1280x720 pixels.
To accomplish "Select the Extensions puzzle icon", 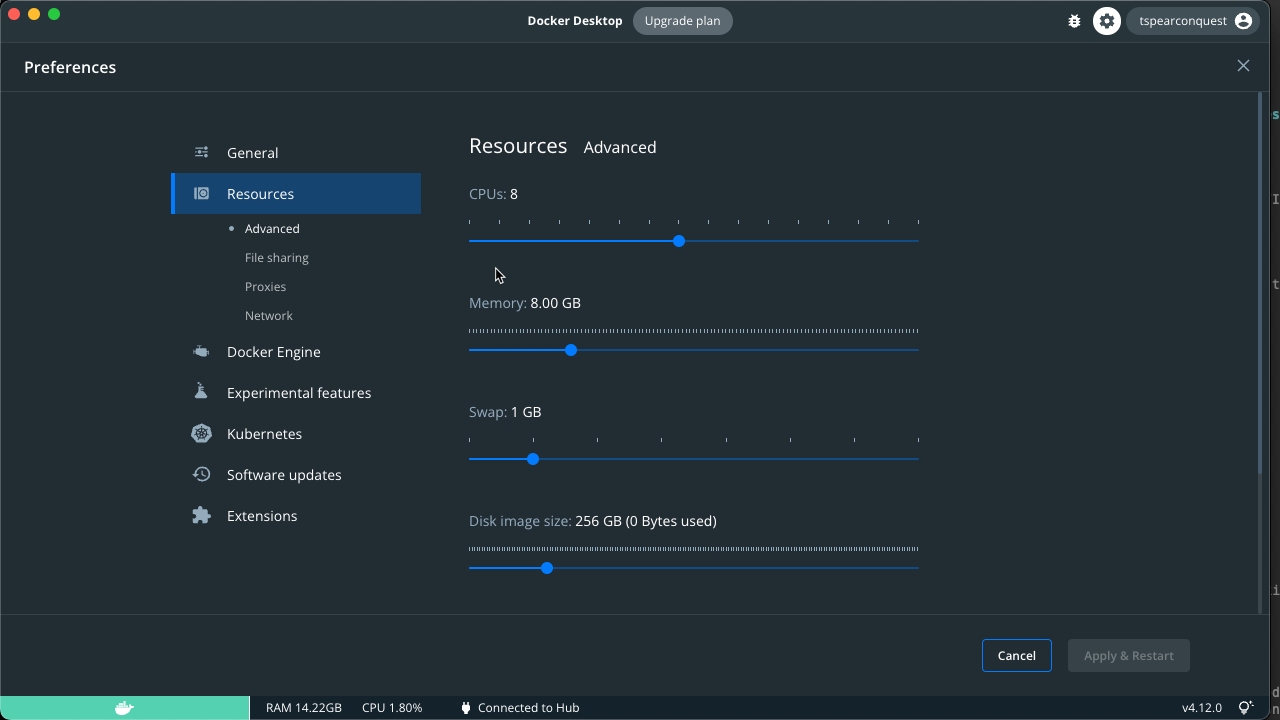I will point(200,515).
